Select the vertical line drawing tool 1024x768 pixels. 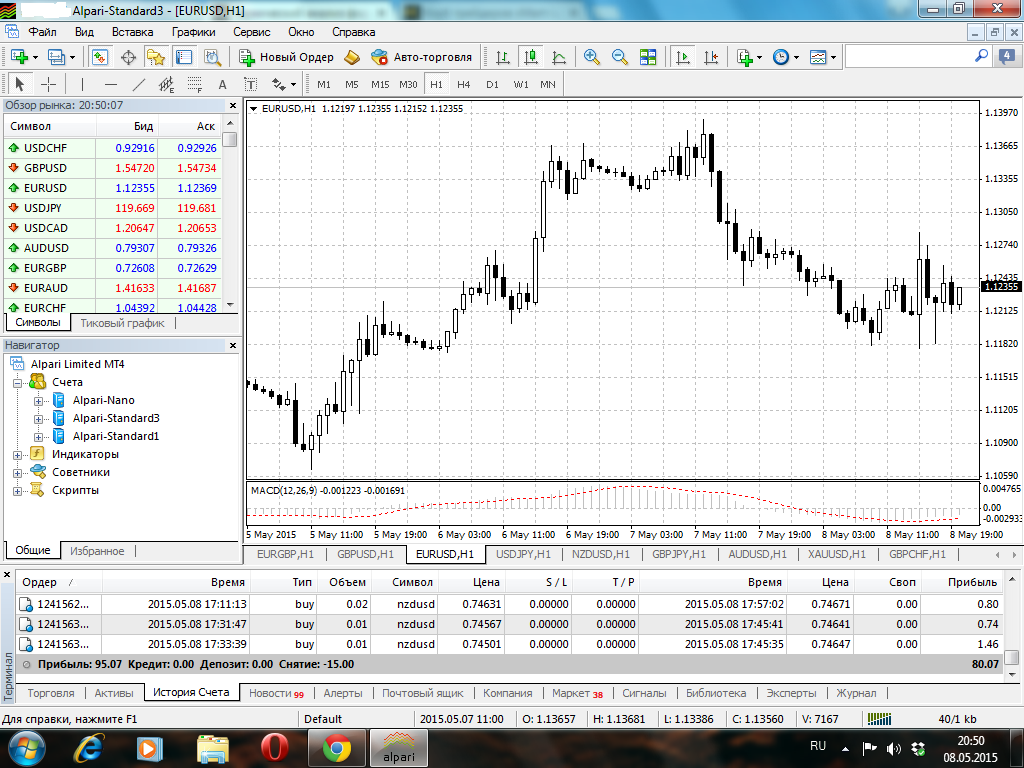(82, 84)
